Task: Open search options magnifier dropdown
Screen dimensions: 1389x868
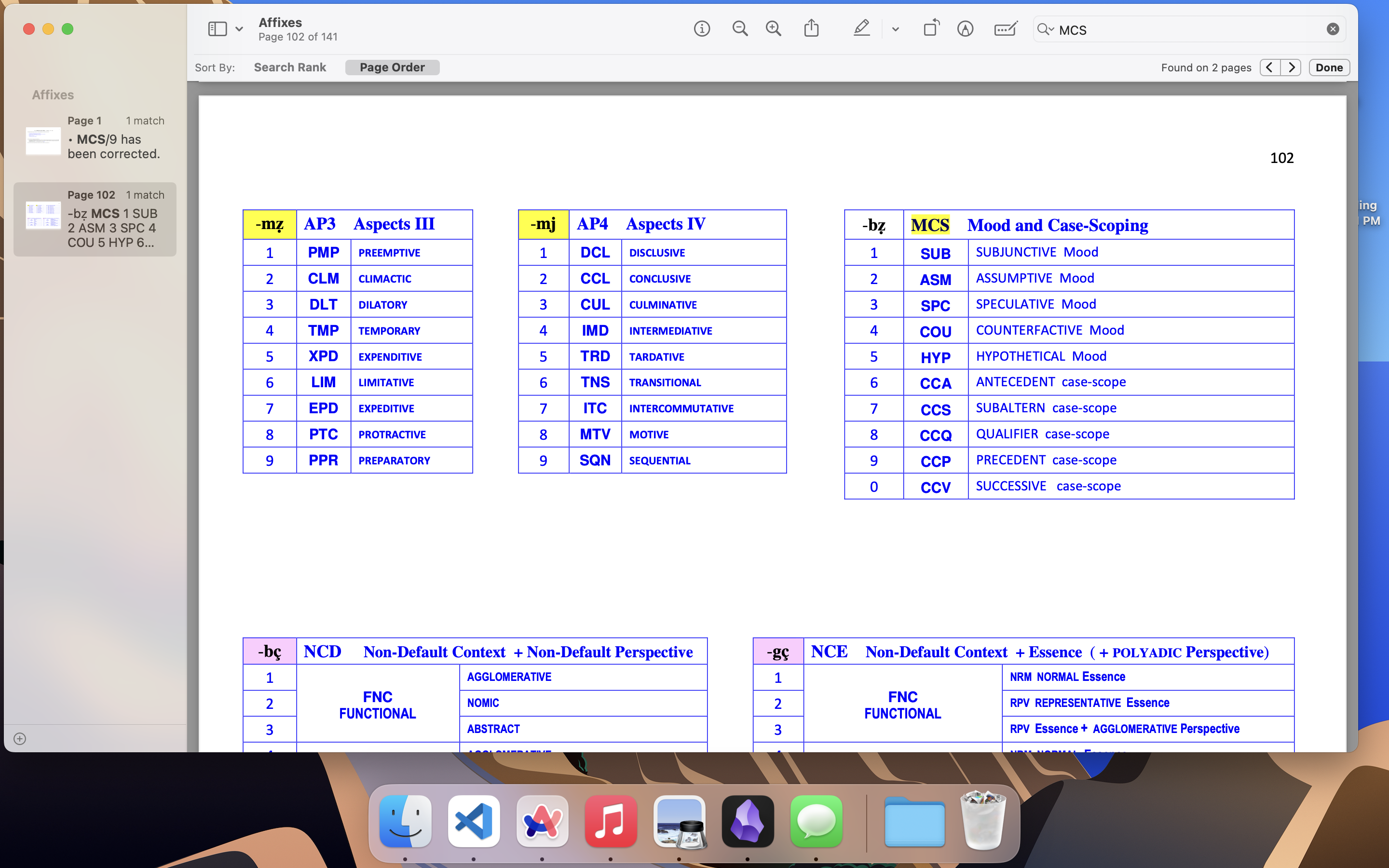Action: [1045, 29]
